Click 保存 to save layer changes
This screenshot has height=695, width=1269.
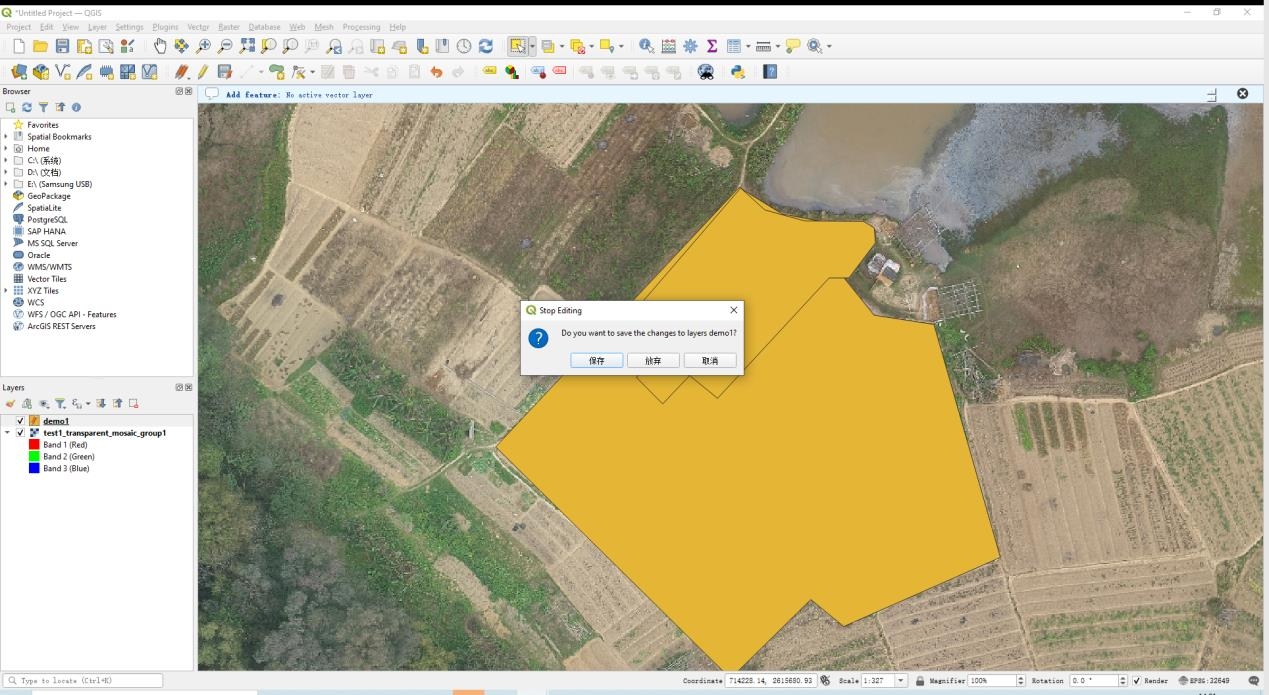click(597, 361)
